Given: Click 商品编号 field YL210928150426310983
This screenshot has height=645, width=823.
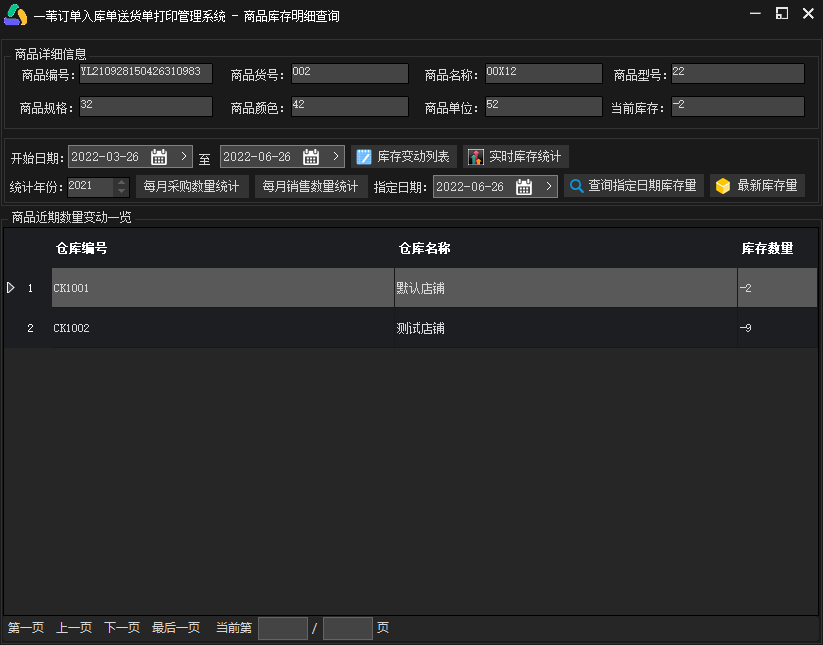Looking at the screenshot, I should pyautogui.click(x=146, y=73).
